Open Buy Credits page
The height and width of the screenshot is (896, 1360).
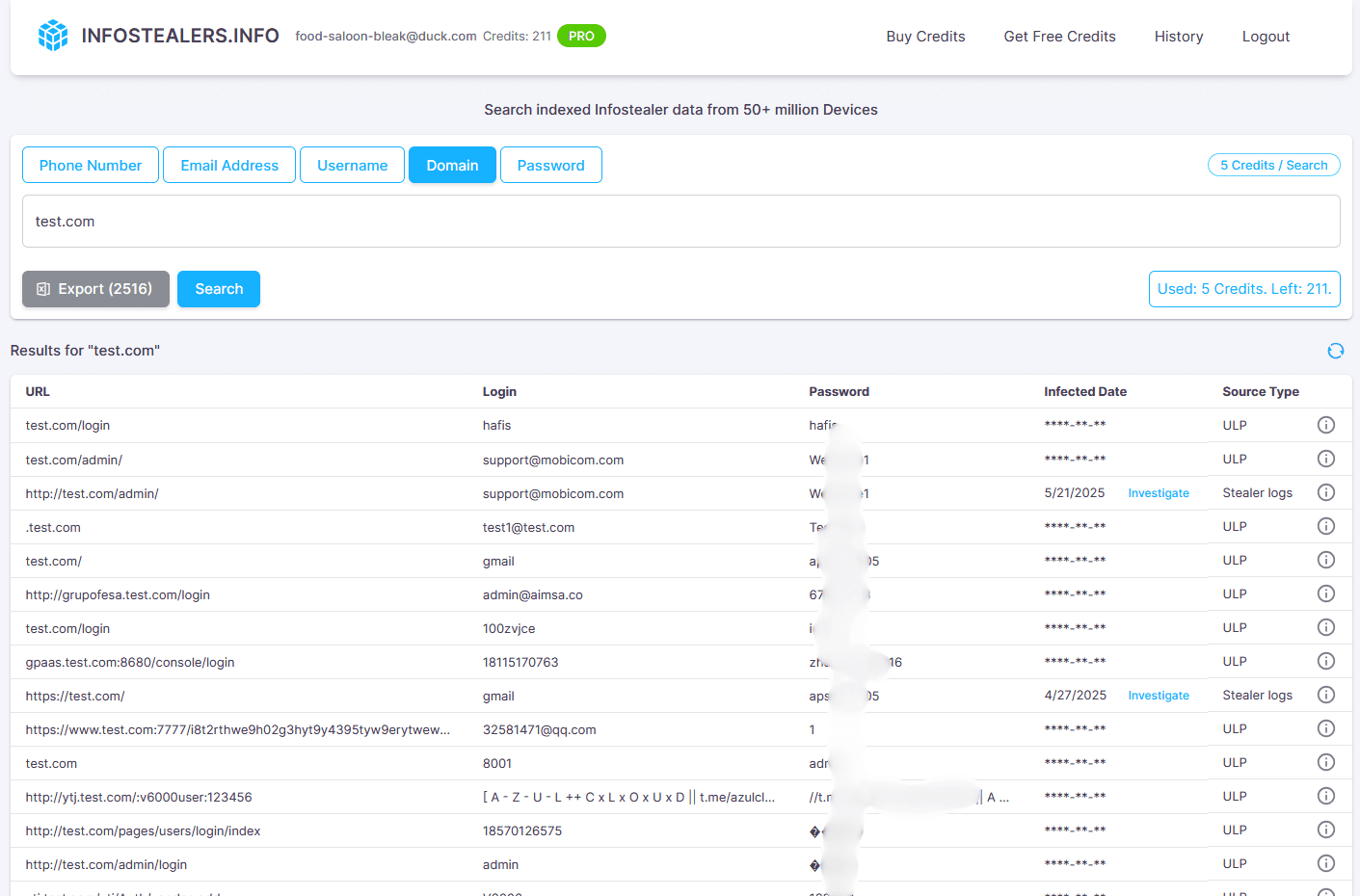click(x=925, y=37)
